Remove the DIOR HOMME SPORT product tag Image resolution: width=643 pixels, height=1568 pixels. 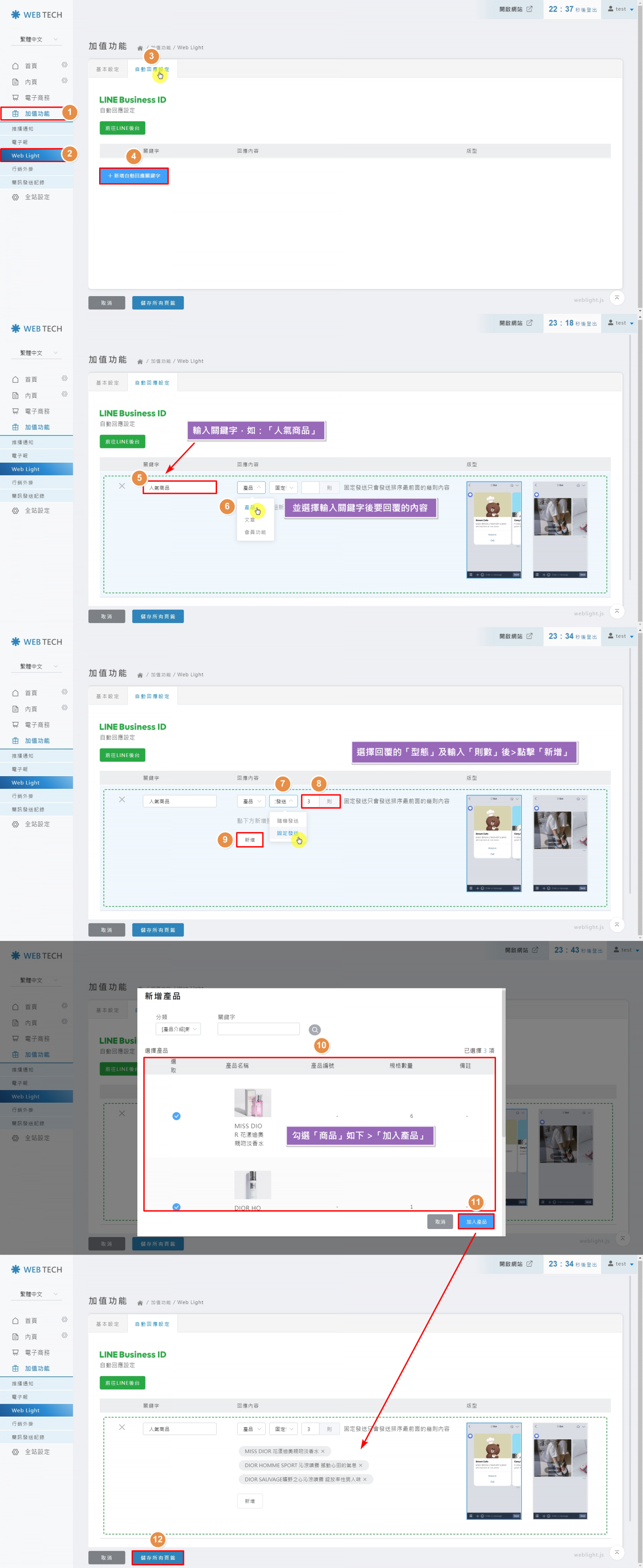[361, 1465]
